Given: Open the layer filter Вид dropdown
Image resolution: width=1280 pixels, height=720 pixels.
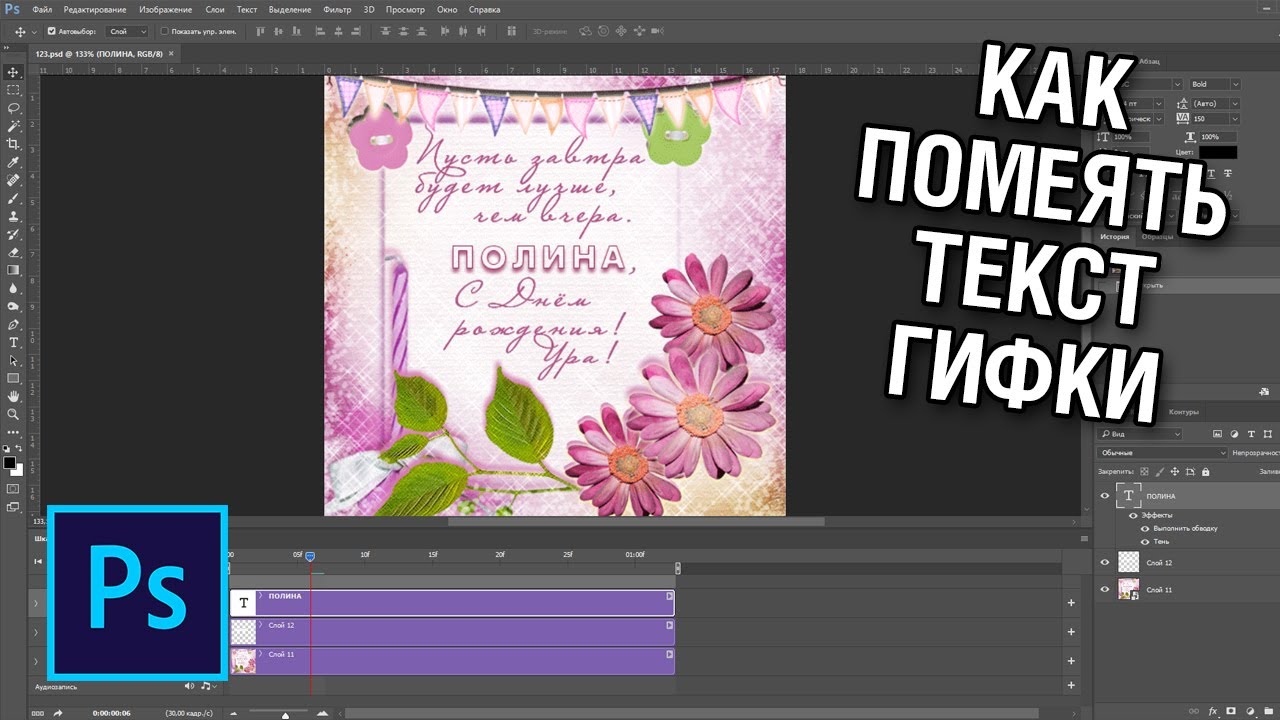Looking at the screenshot, I should point(1140,434).
